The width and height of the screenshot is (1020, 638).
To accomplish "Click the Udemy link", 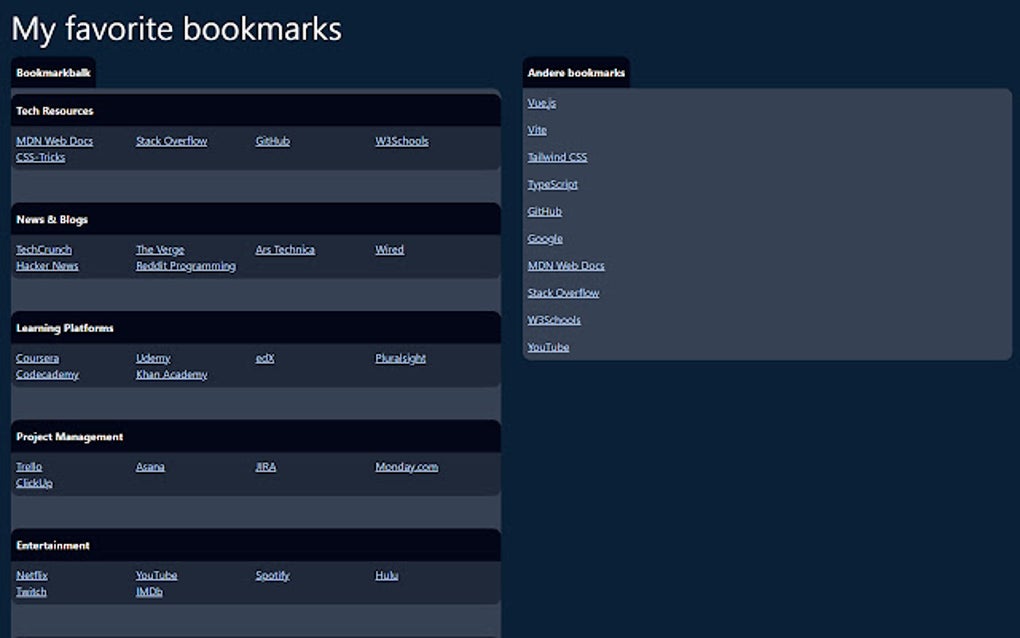I will pos(153,358).
